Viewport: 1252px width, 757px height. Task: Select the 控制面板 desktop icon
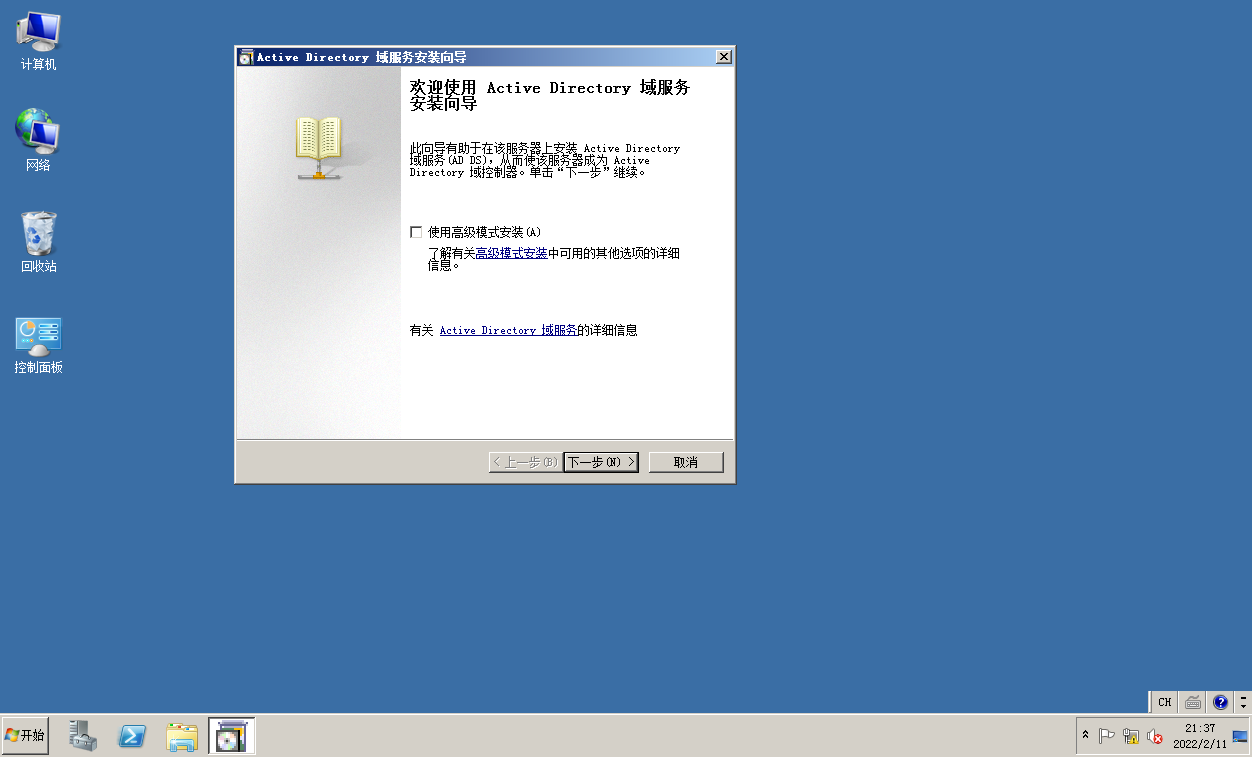[38, 346]
